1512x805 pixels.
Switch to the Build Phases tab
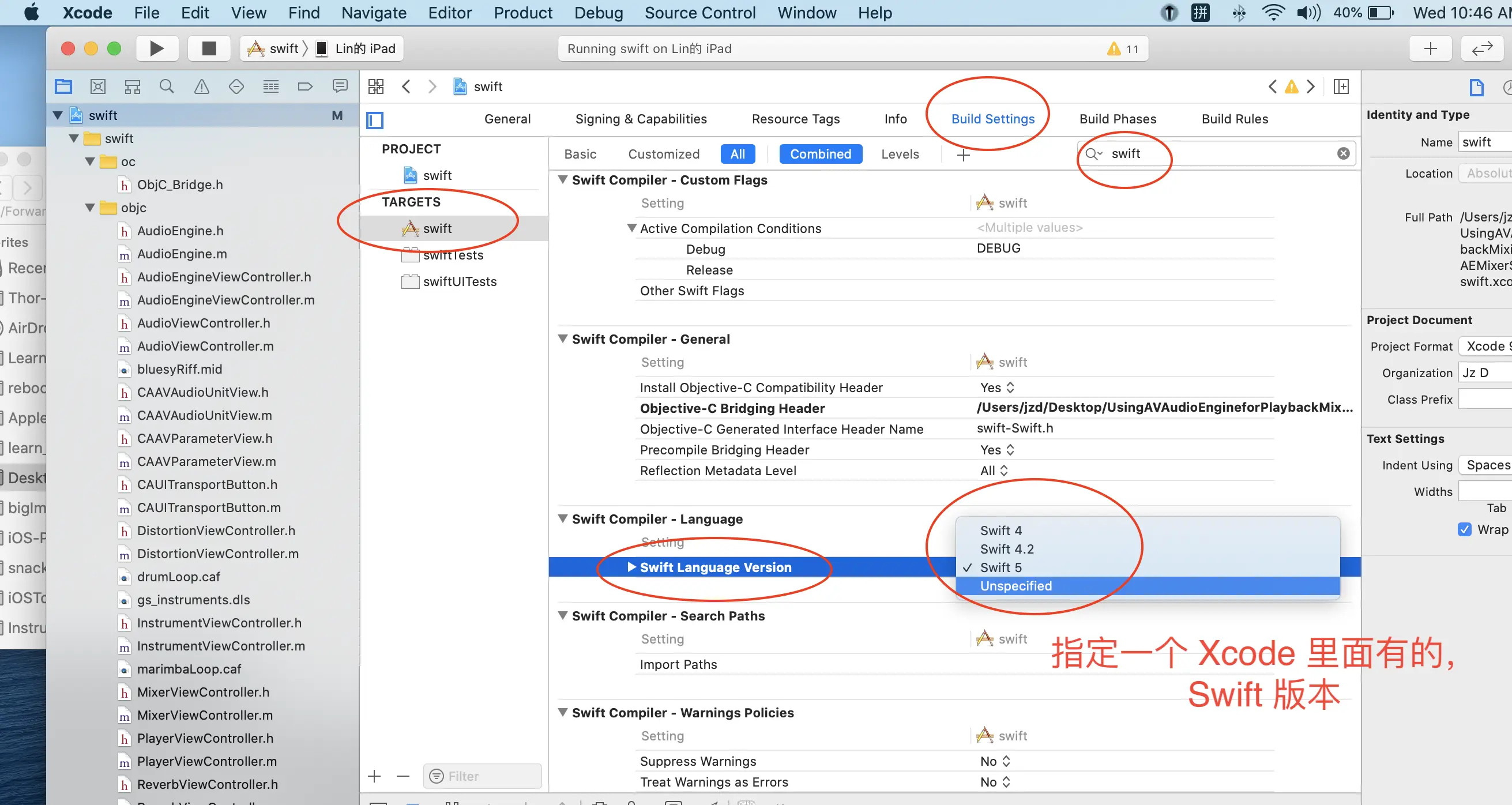[1117, 119]
